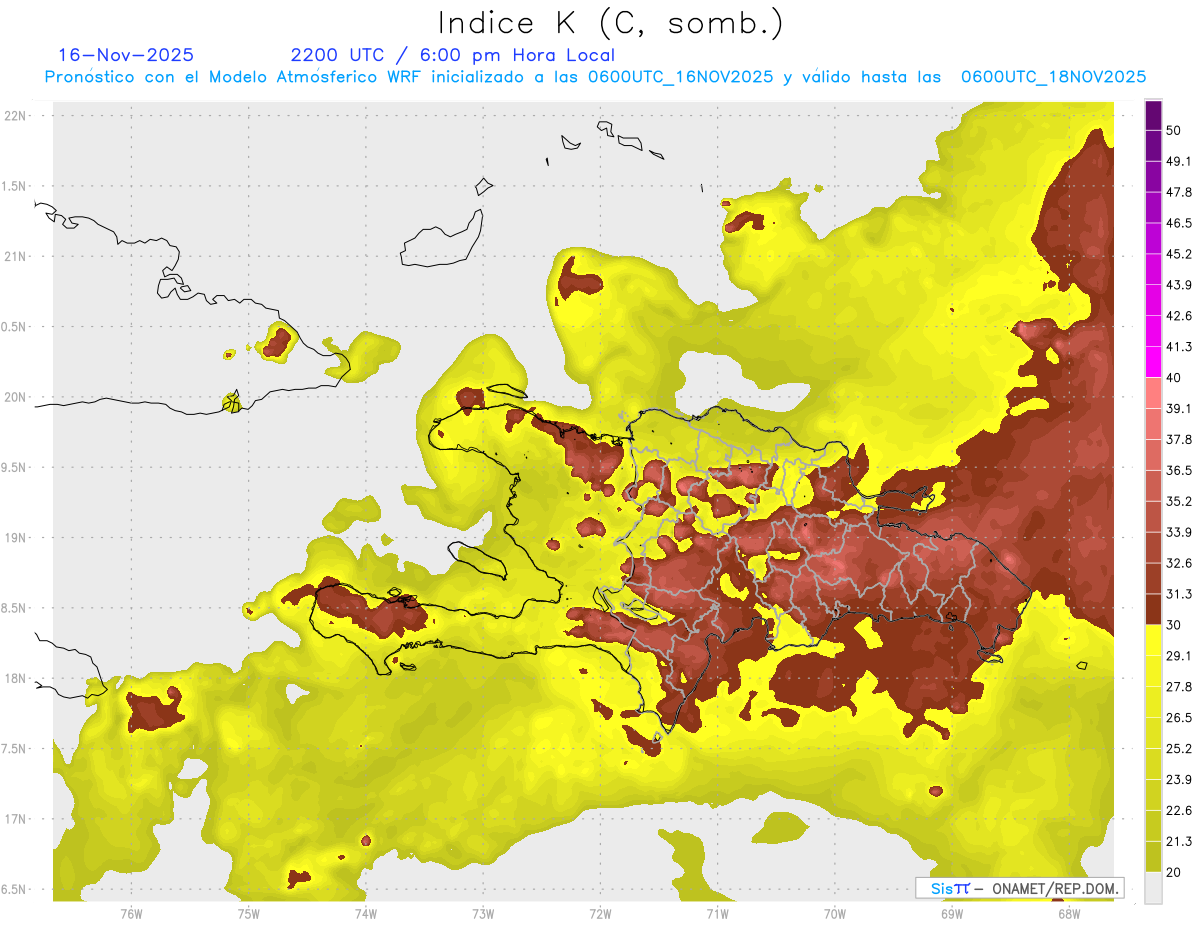
Task: Click the '71W' longitude label
Action: [x=717, y=914]
